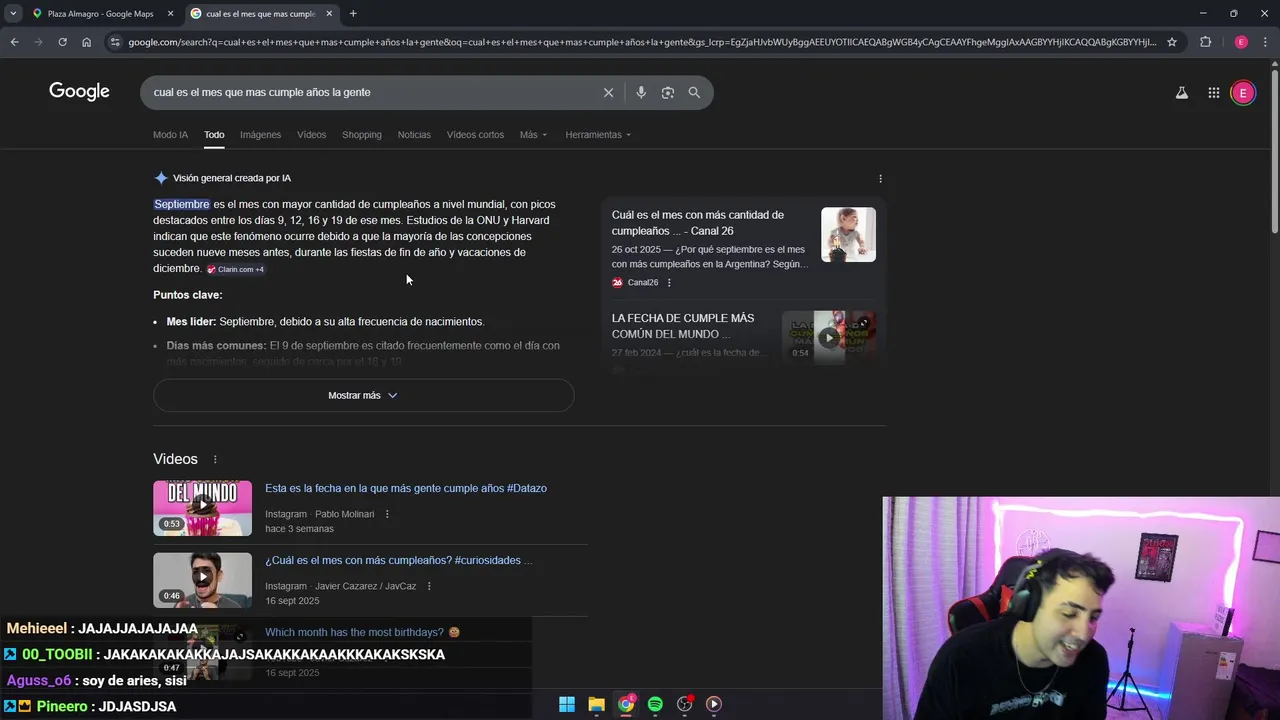
Task: Select the Imágenes search tab
Action: (260, 134)
